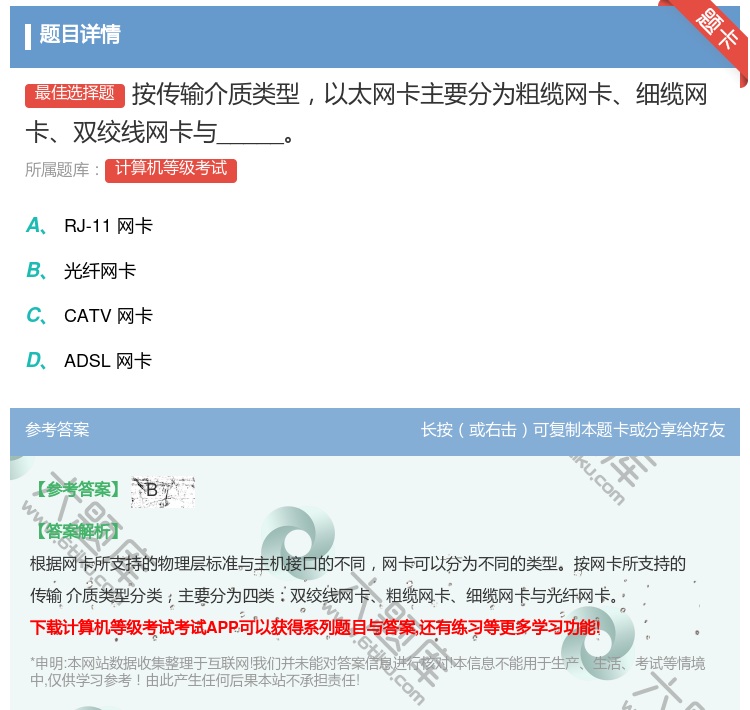Select option C CATV 网卡
The image size is (750, 710).
click(89, 315)
